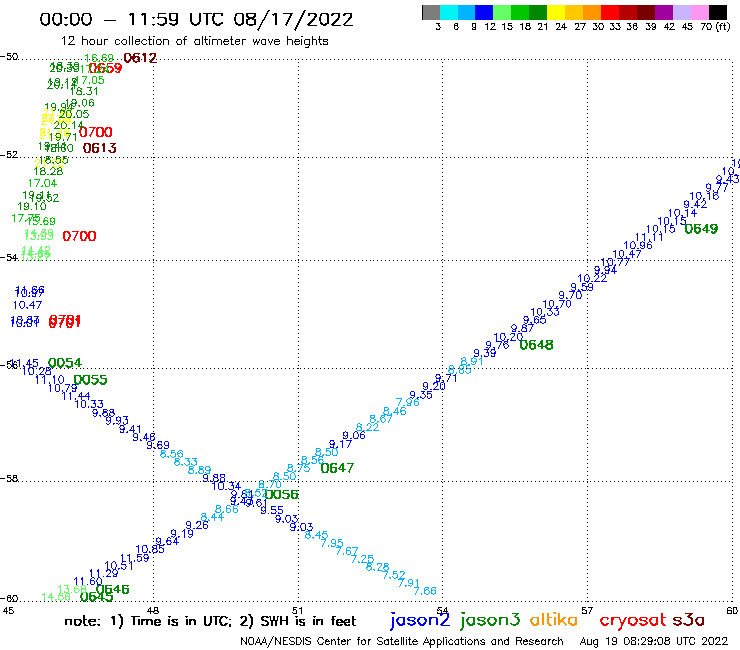Click the 10.22 wave height value
Viewport: 740px width, 650px height.
[592, 279]
